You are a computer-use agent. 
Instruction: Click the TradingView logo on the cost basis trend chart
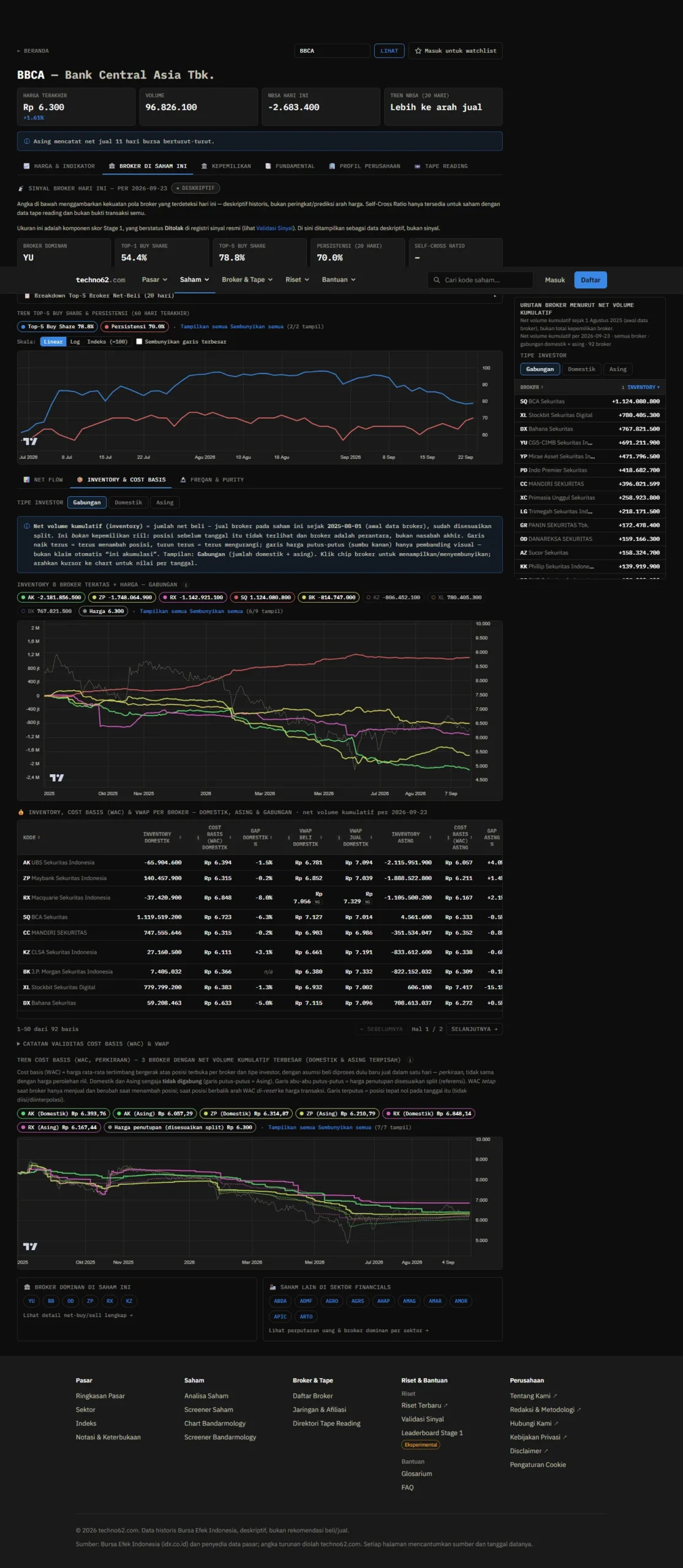pos(30,1246)
